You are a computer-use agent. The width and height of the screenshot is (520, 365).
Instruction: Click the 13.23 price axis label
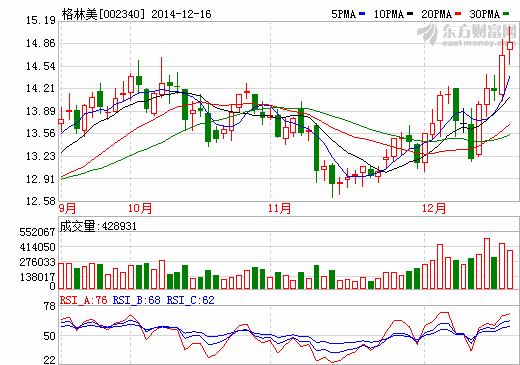41,156
